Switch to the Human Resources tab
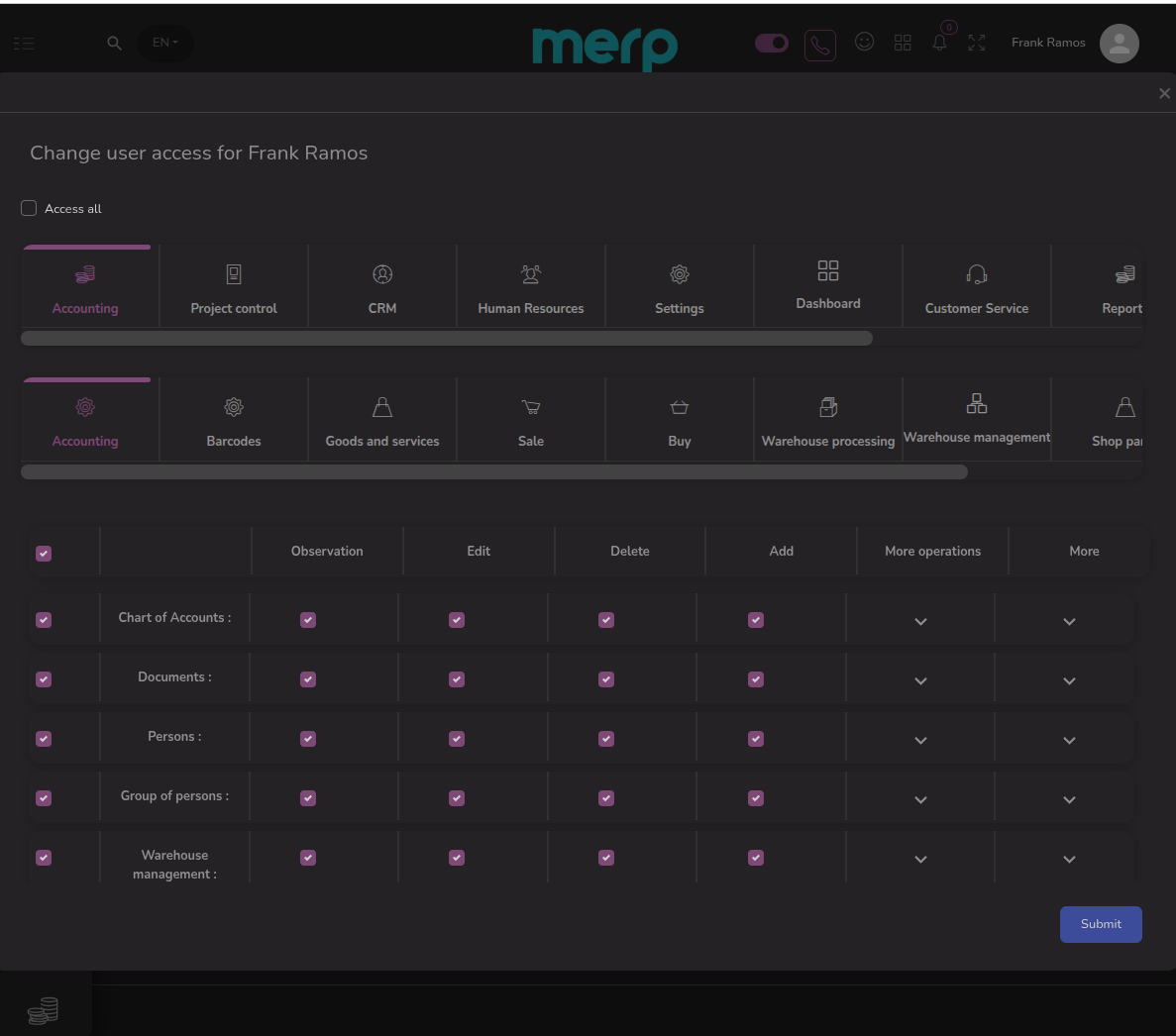Image resolution: width=1176 pixels, height=1036 pixels. pos(531,287)
